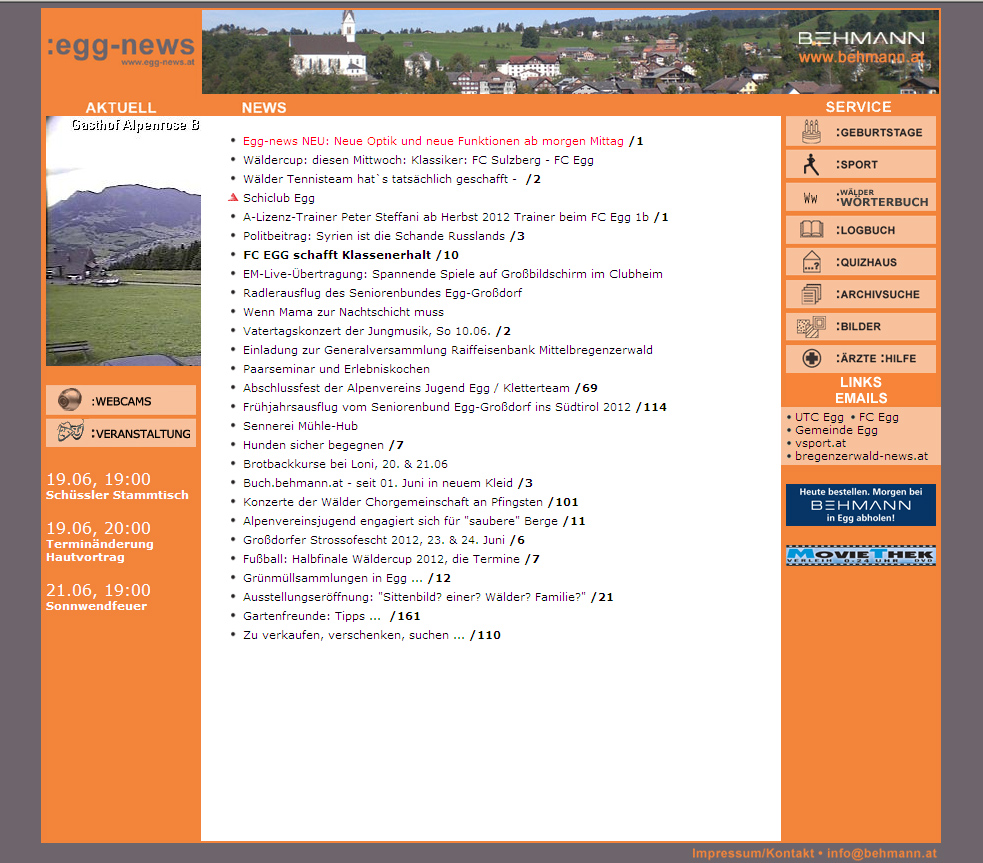
Task: Open Impressum/Kontakt in the footer
Action: 753,853
